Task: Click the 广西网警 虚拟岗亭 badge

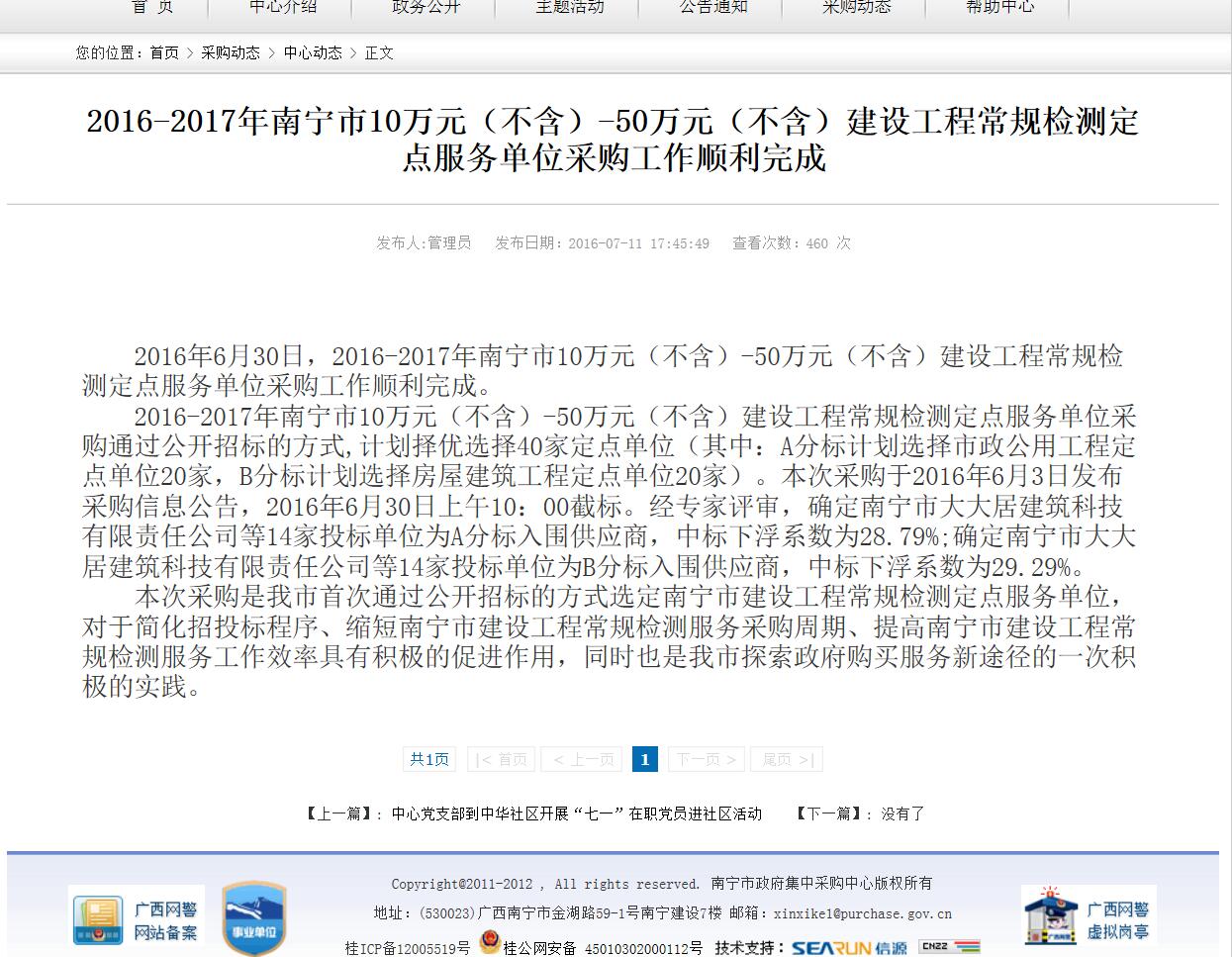Action: pos(1089,917)
